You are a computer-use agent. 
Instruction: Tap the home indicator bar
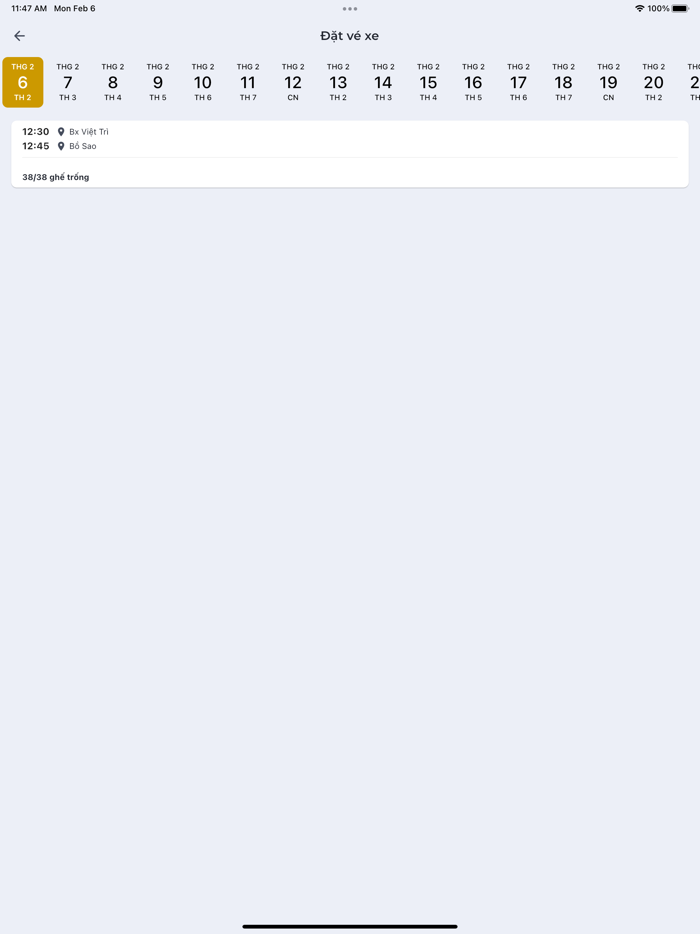click(350, 926)
